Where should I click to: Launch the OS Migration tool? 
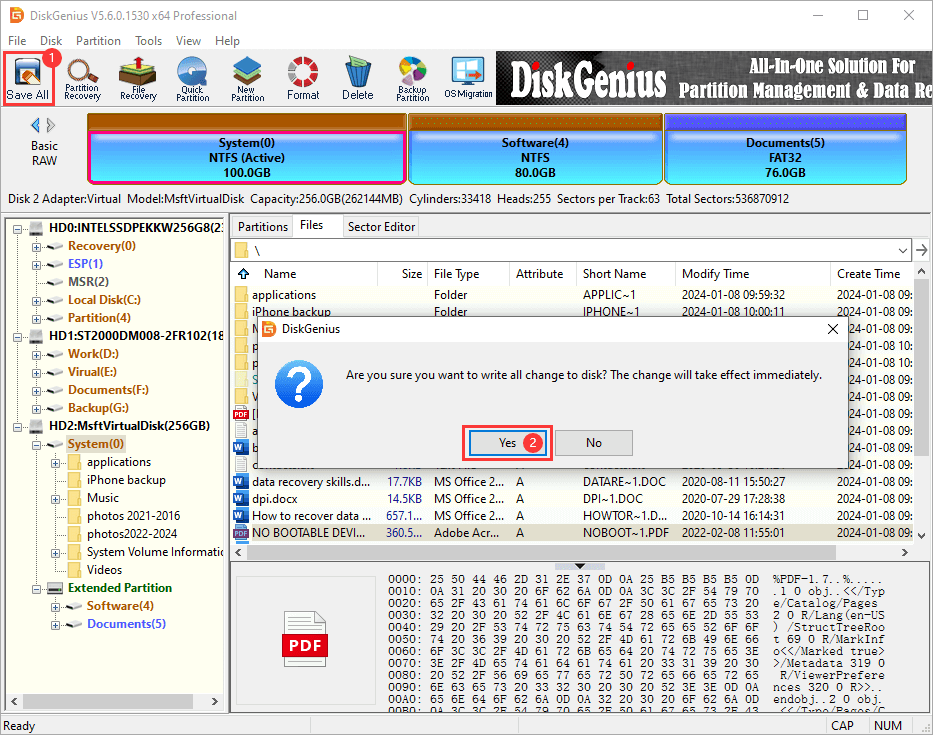[x=468, y=79]
